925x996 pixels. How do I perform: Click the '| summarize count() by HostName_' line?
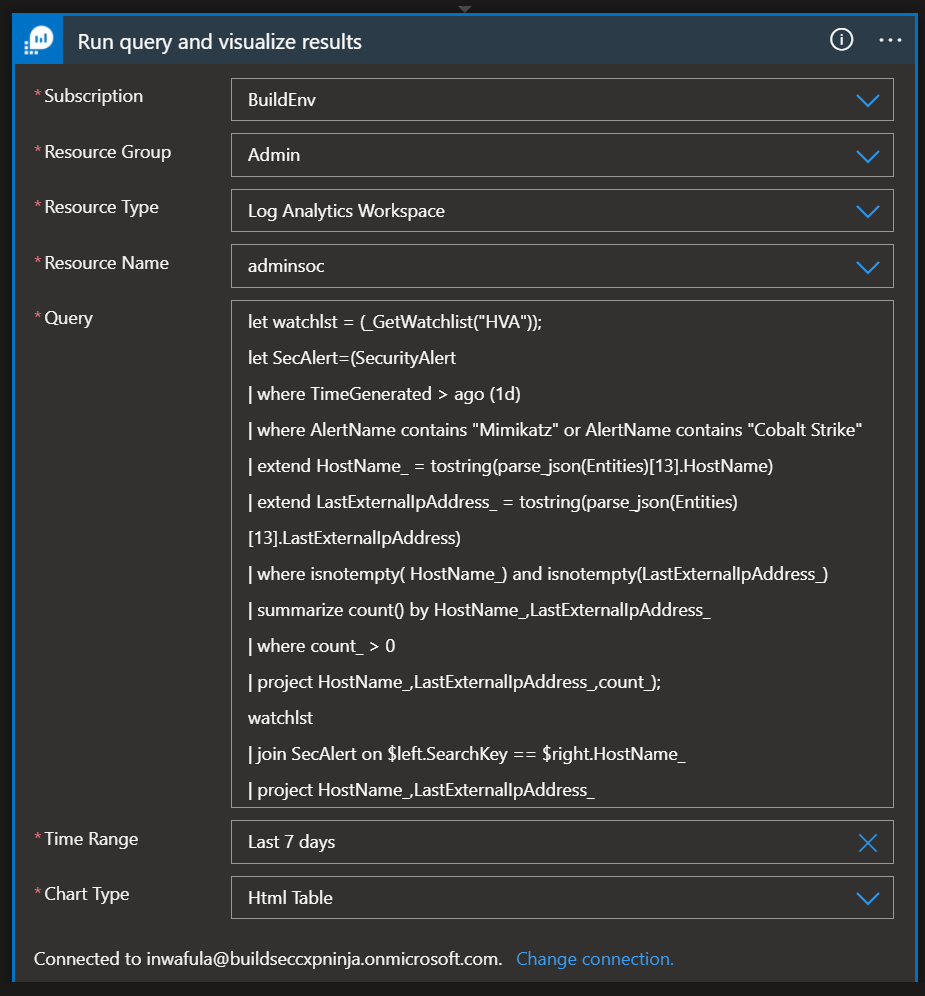click(479, 610)
